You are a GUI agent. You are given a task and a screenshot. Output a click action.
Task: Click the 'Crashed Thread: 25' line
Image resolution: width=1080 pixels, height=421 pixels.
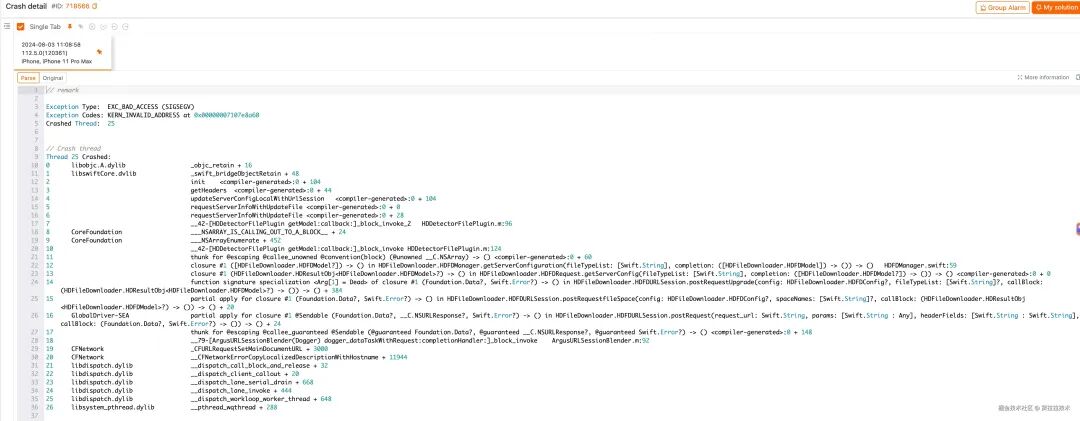(x=81, y=123)
